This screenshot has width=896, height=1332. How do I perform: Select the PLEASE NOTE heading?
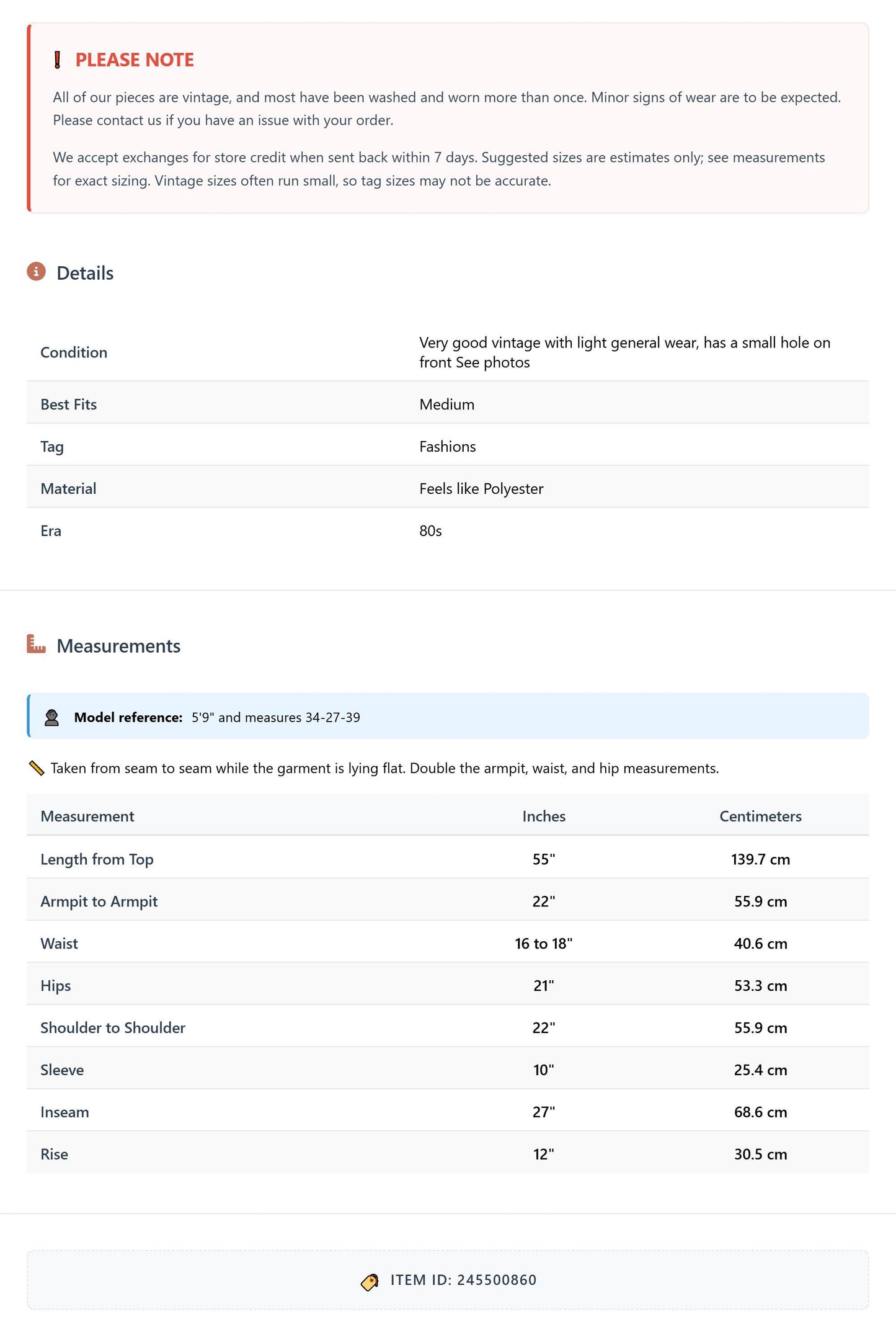pyautogui.click(x=135, y=60)
